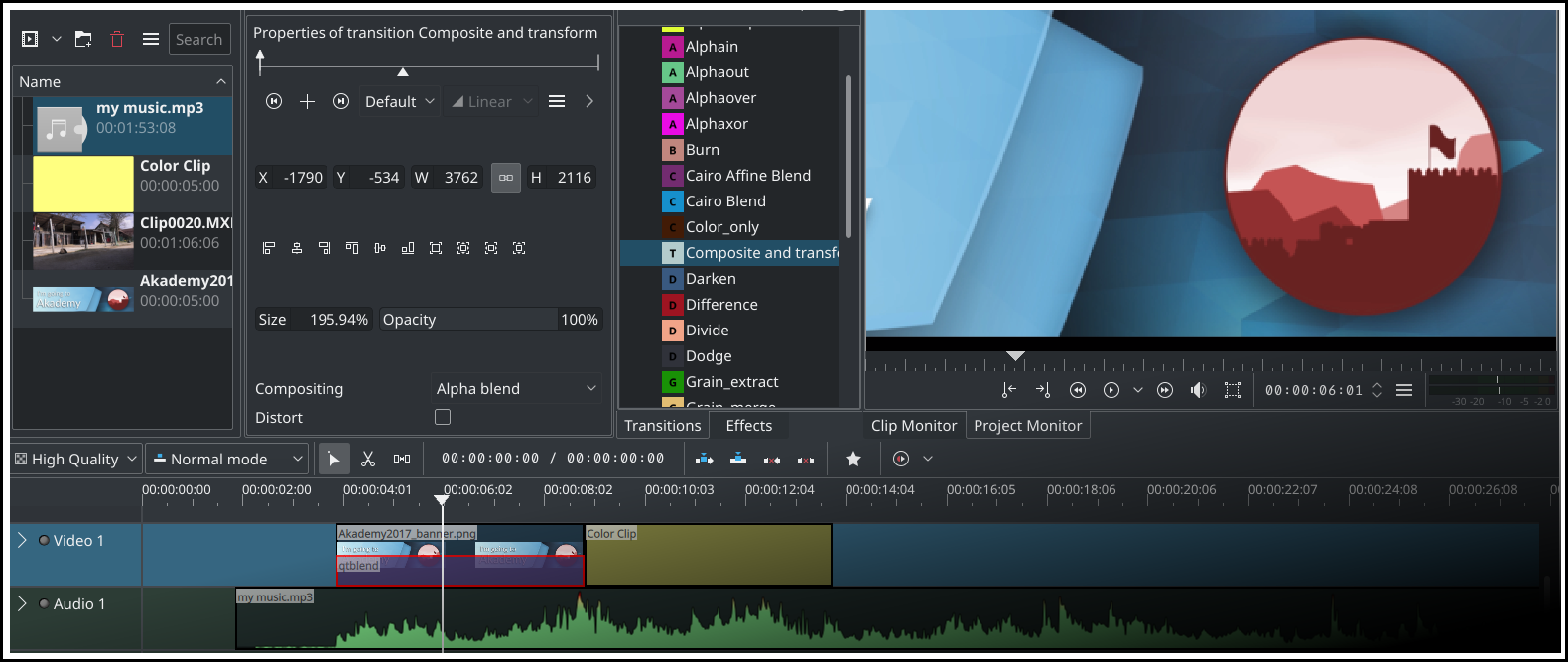Go to next keyframe in properties panel
Viewport: 1568px width, 662px height.
[x=341, y=101]
